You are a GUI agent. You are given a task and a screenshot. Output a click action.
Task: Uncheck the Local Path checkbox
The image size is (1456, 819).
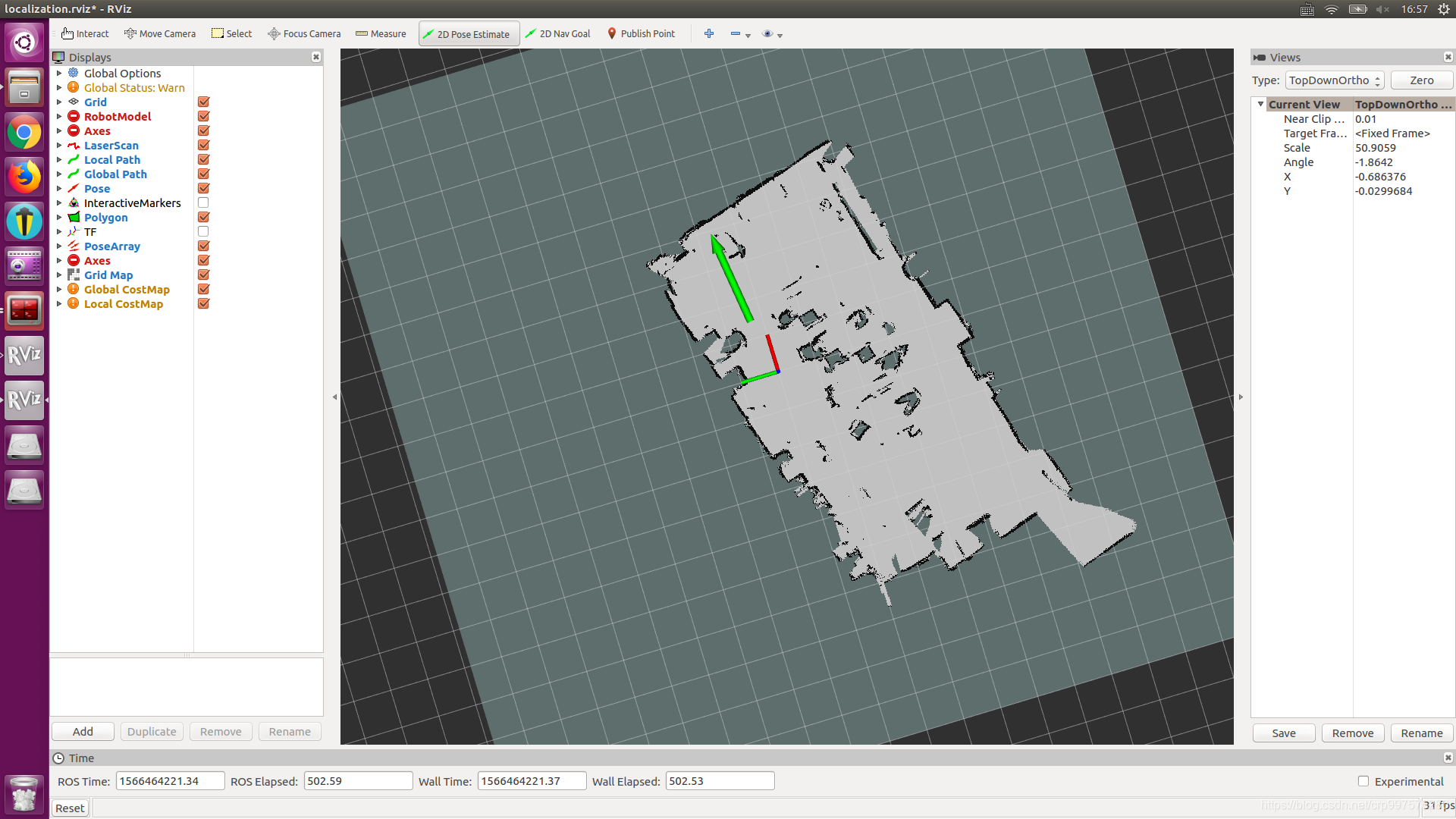click(203, 159)
